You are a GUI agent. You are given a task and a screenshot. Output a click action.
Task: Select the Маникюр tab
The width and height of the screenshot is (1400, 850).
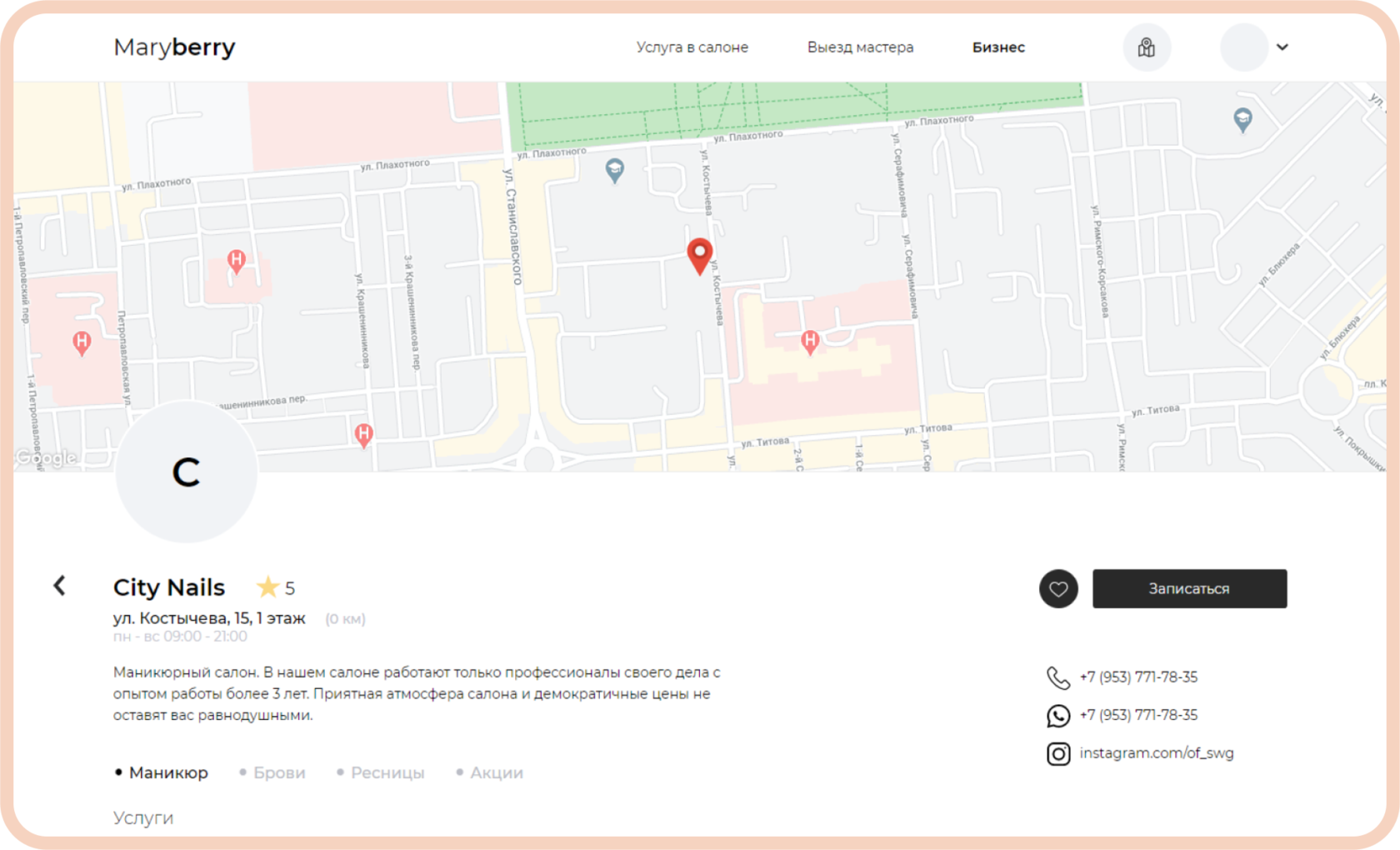[162, 772]
